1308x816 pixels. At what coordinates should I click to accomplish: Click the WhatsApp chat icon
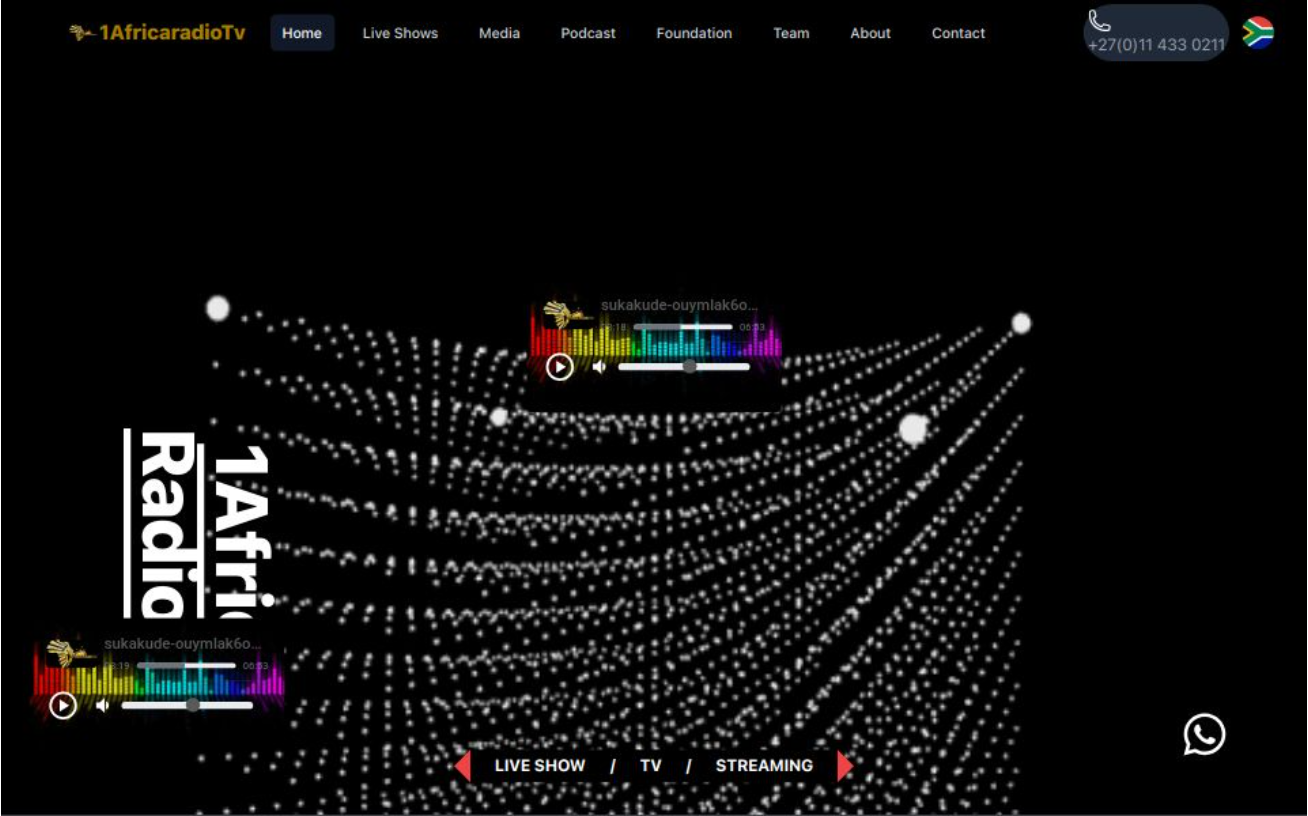click(1204, 735)
